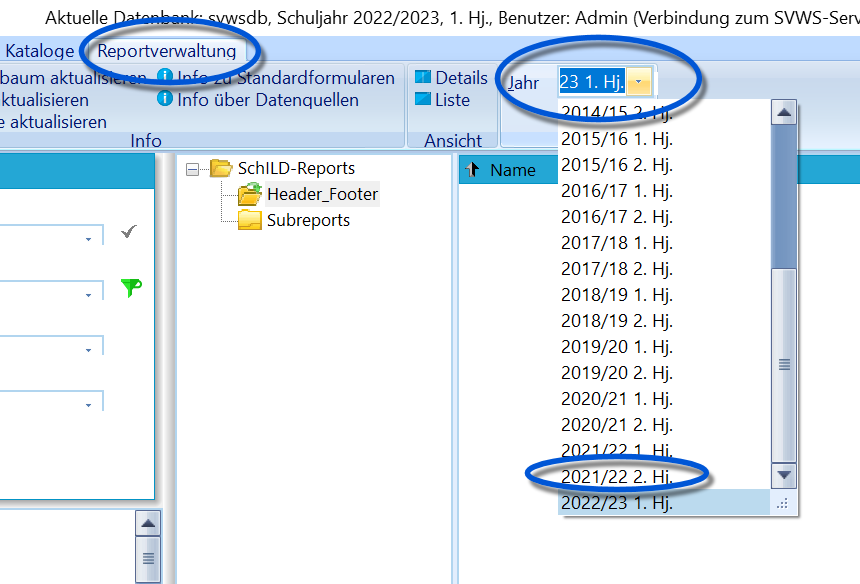Click the sort arrow in Name column
This screenshot has width=860, height=584.
(x=473, y=170)
